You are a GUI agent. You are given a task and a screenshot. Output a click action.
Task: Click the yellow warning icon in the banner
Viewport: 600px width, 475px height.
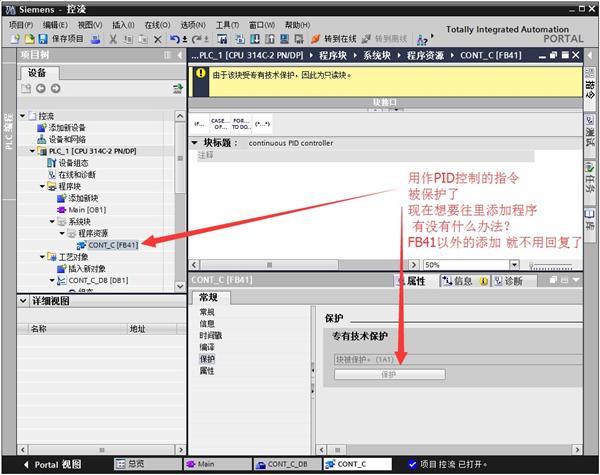point(201,73)
